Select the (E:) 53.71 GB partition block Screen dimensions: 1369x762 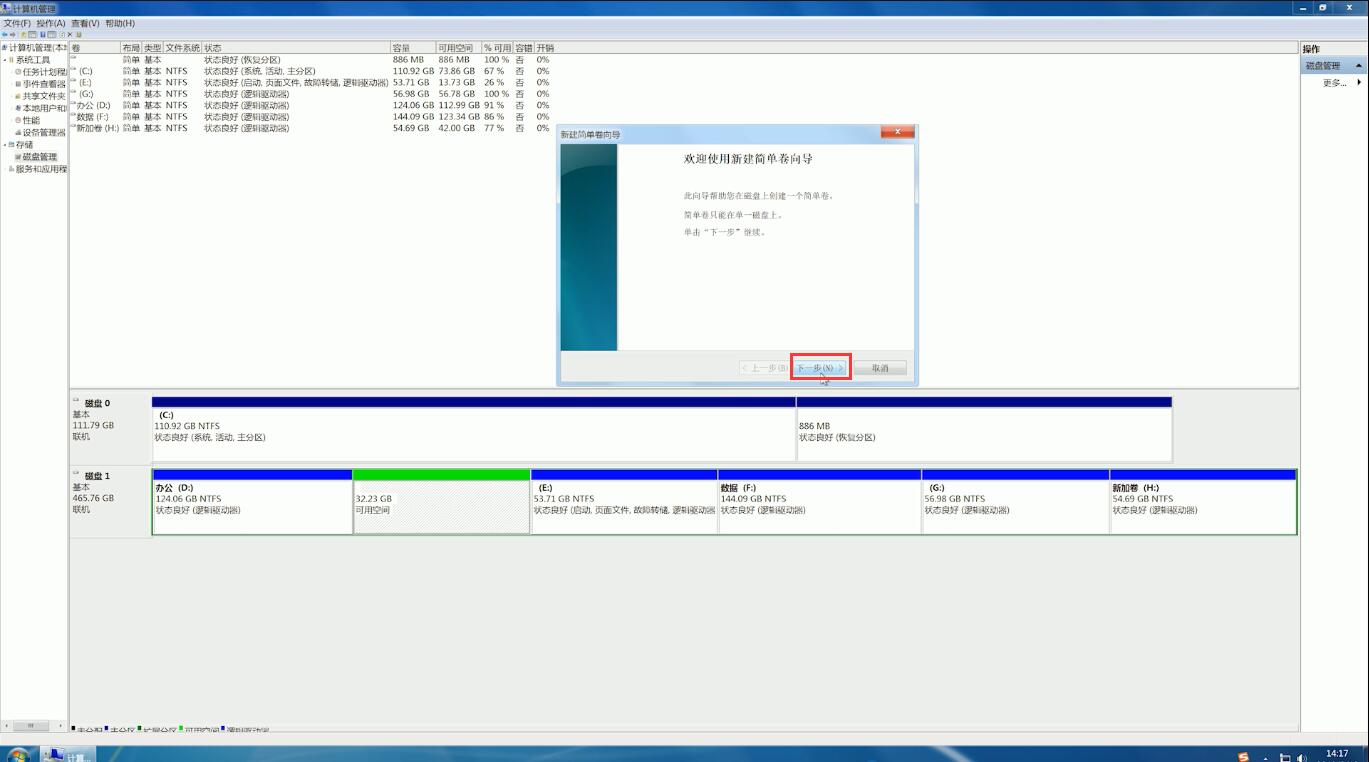(x=624, y=502)
